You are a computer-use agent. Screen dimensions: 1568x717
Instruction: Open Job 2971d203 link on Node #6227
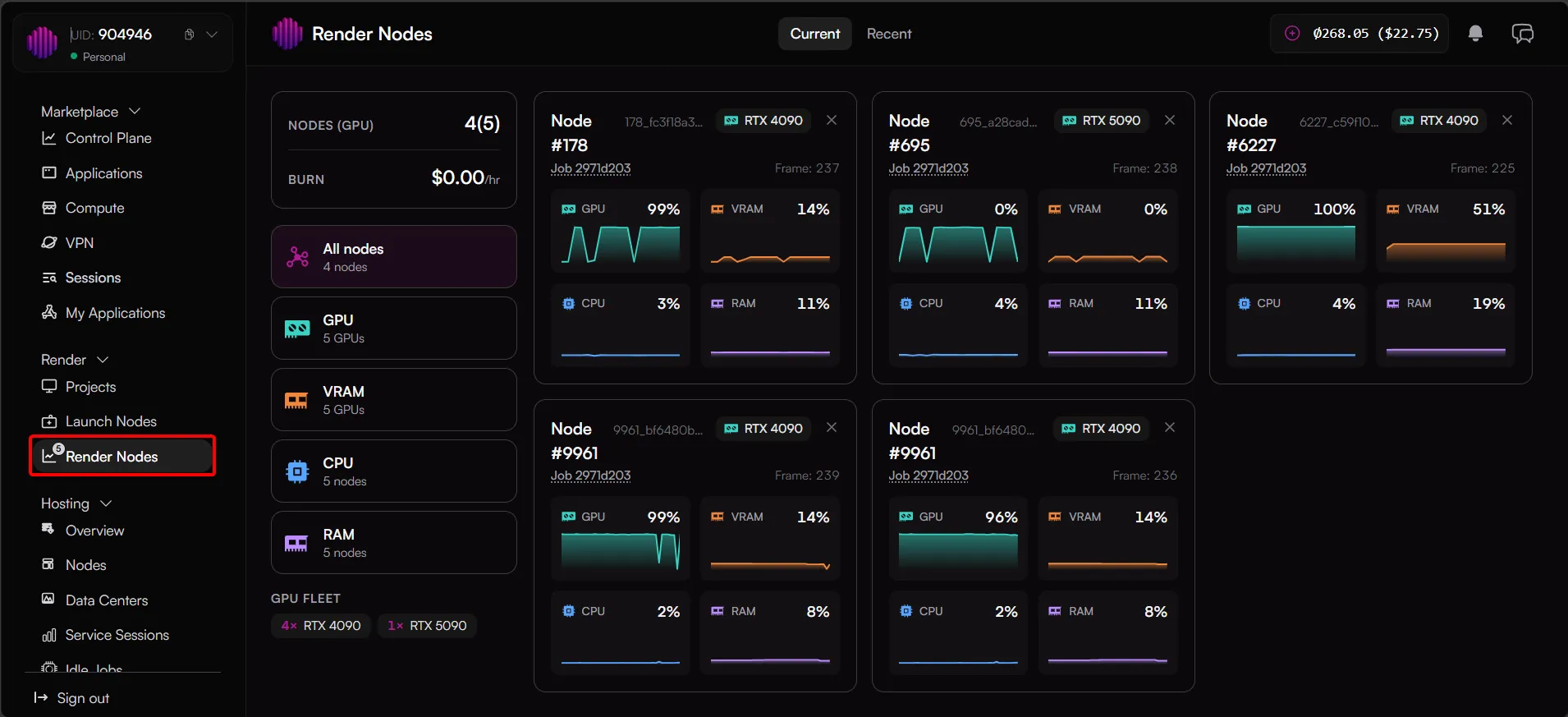coord(1266,168)
